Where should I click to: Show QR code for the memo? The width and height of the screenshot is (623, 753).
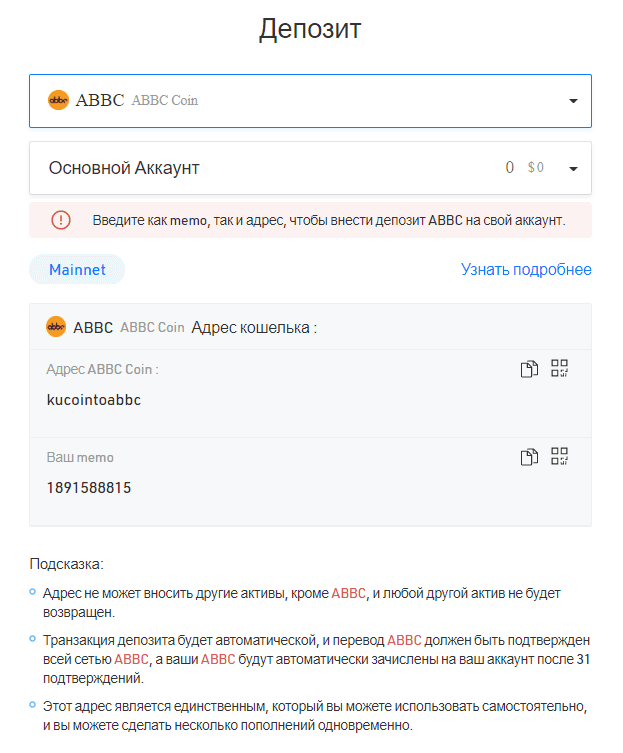point(559,456)
